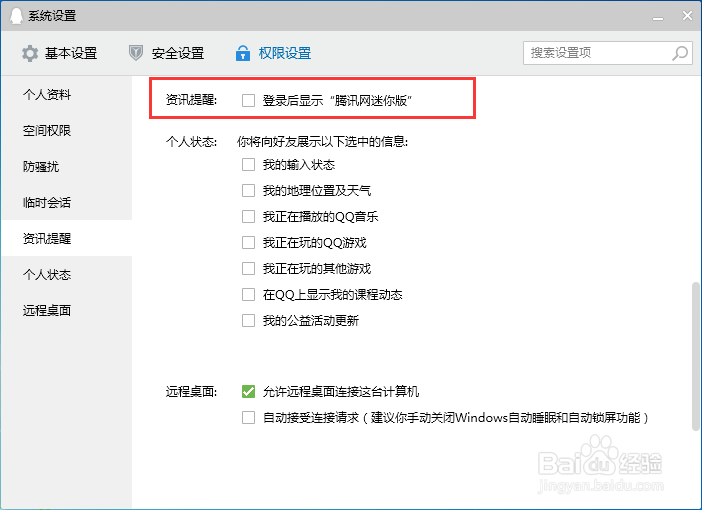Select the 权限设置 tab
Viewport: 702px width, 510px height.
(x=274, y=53)
